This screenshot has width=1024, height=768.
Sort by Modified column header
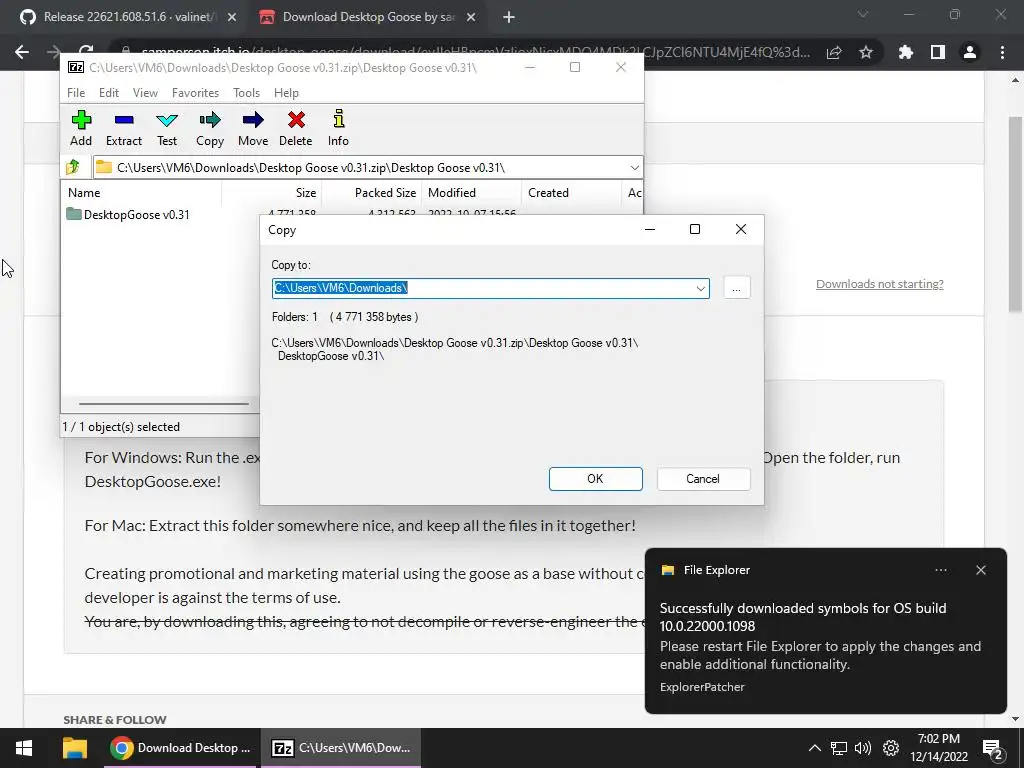pos(472,193)
